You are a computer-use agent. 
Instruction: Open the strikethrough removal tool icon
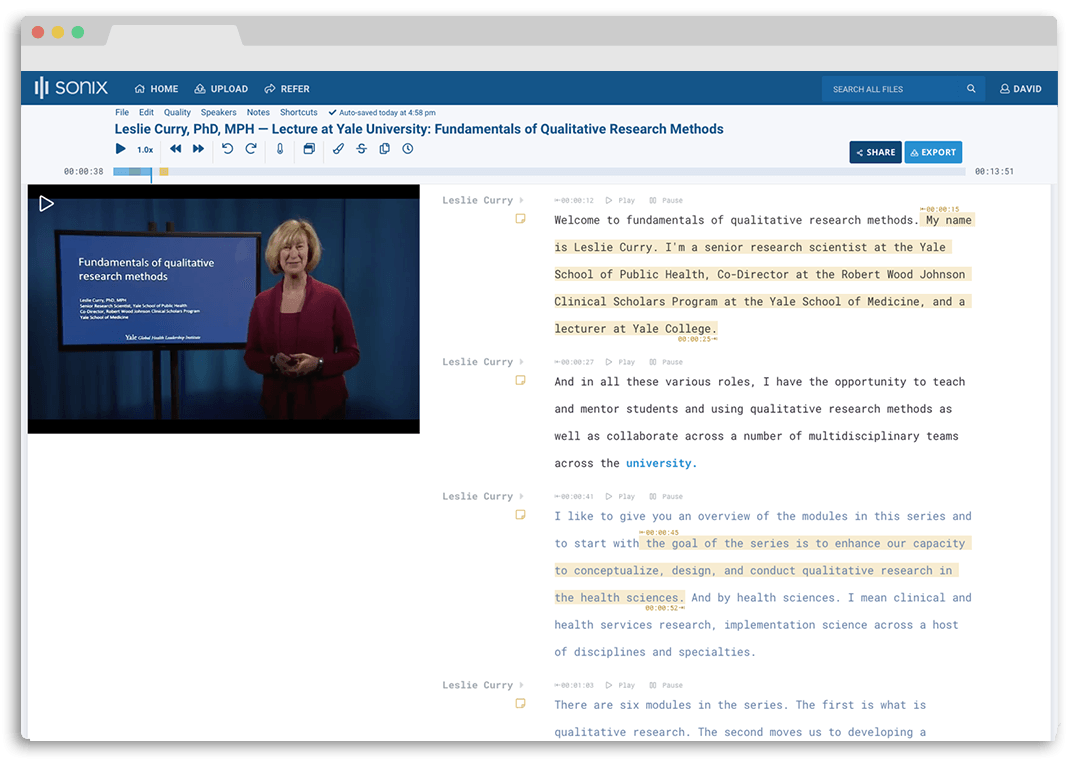[361, 148]
